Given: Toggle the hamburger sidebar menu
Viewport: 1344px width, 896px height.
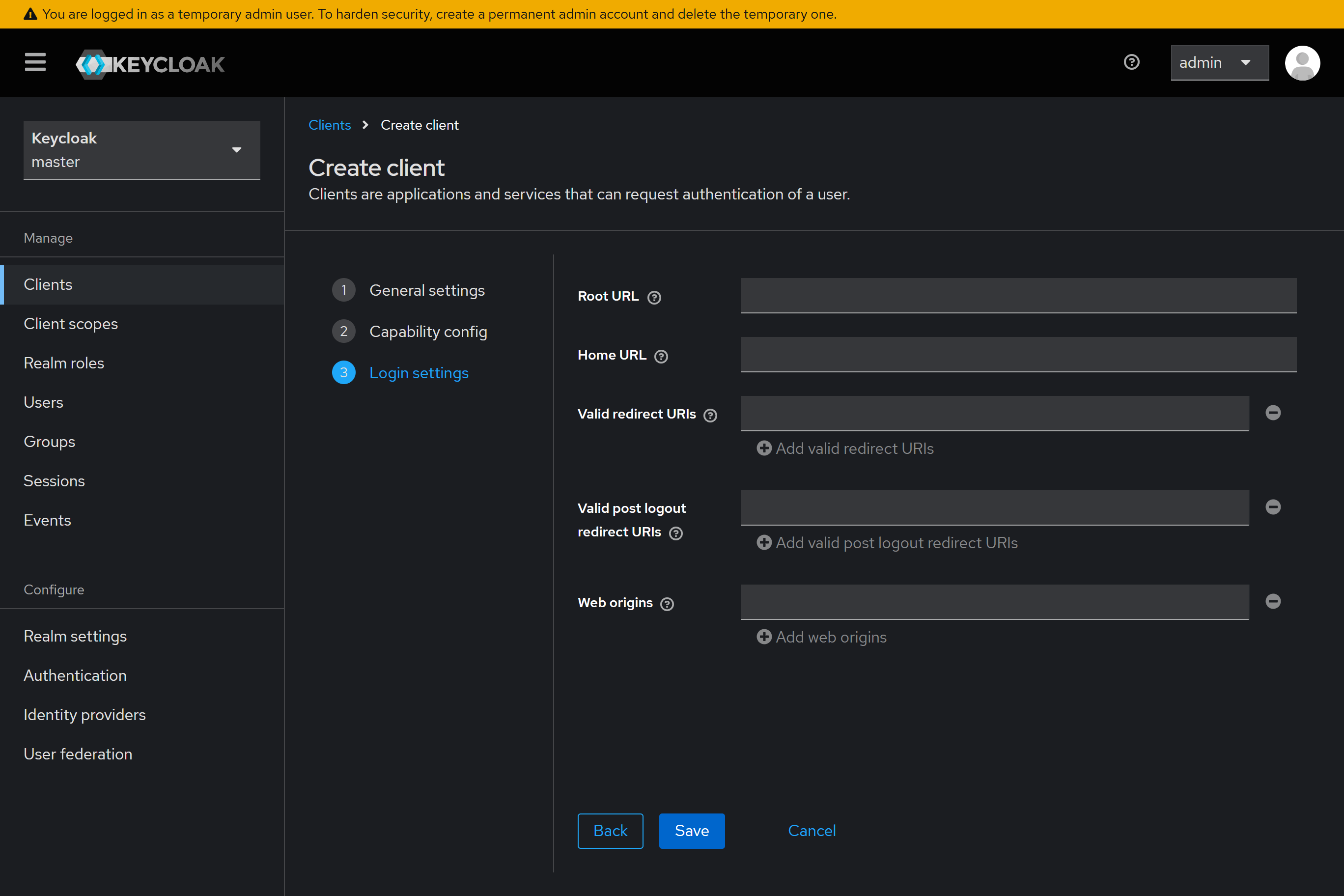Looking at the screenshot, I should (35, 62).
